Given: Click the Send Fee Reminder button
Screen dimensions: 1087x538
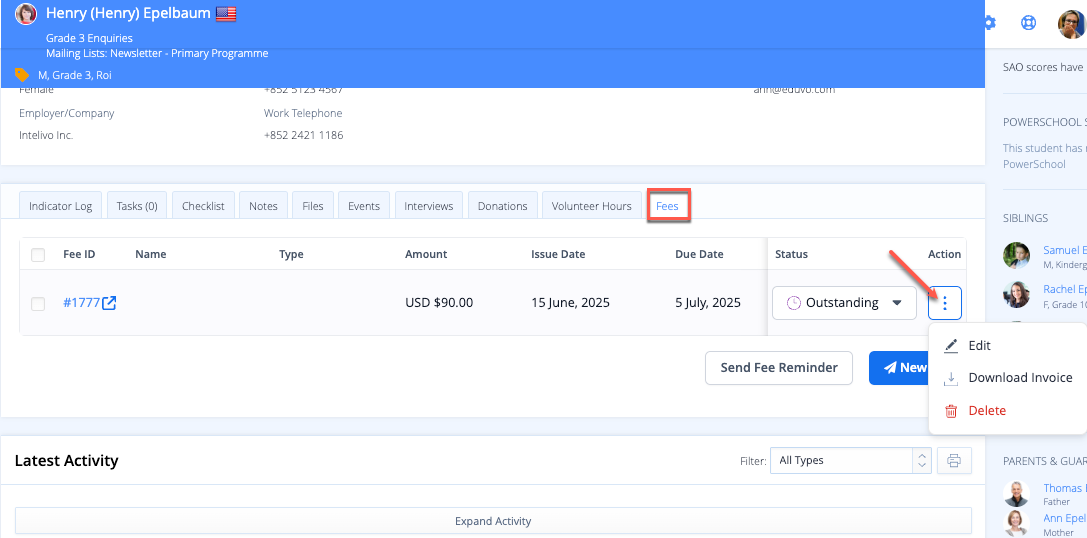Looking at the screenshot, I should [x=778, y=367].
